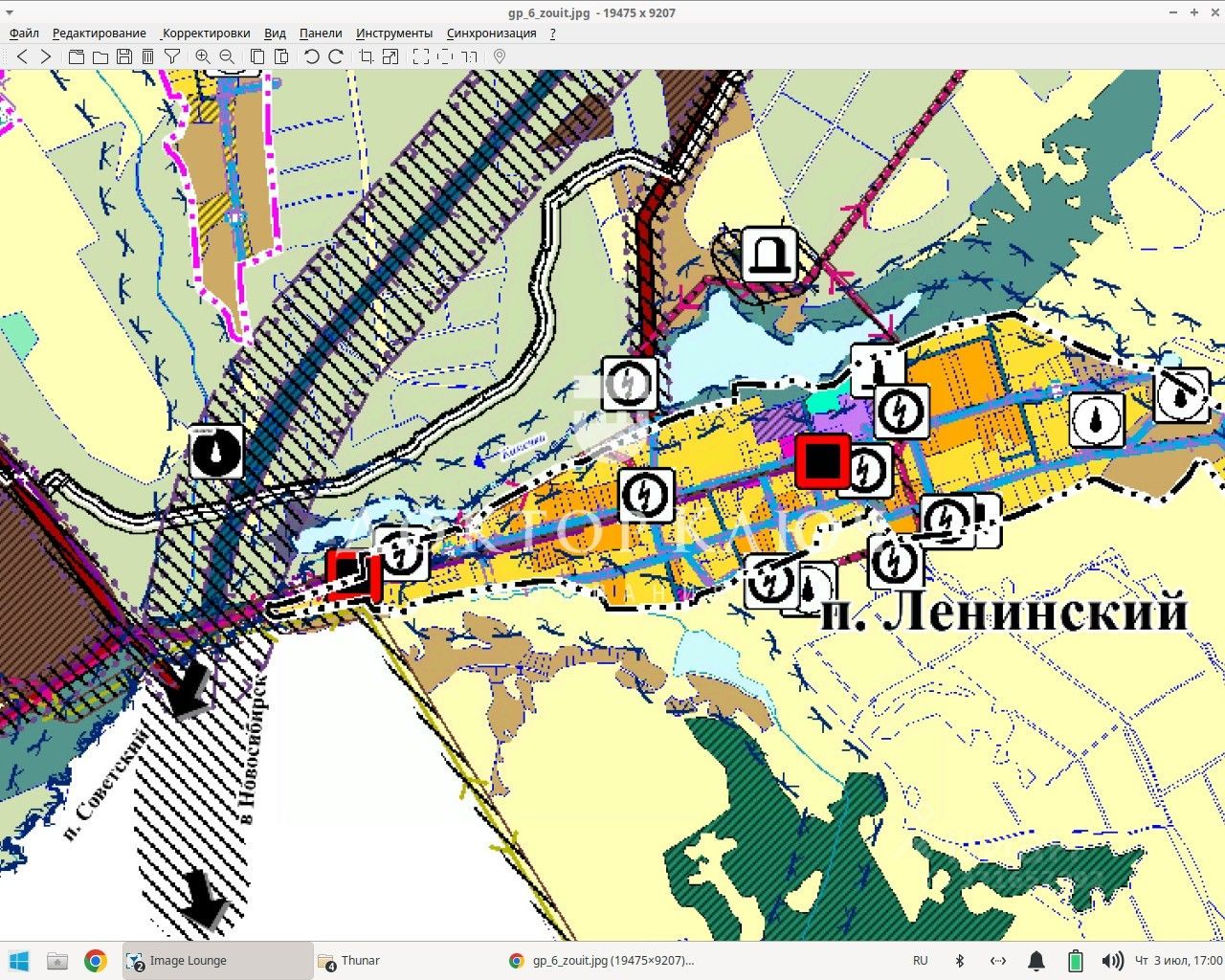Click the large red-bordered black square symbol
The height and width of the screenshot is (980, 1225).
point(822,461)
